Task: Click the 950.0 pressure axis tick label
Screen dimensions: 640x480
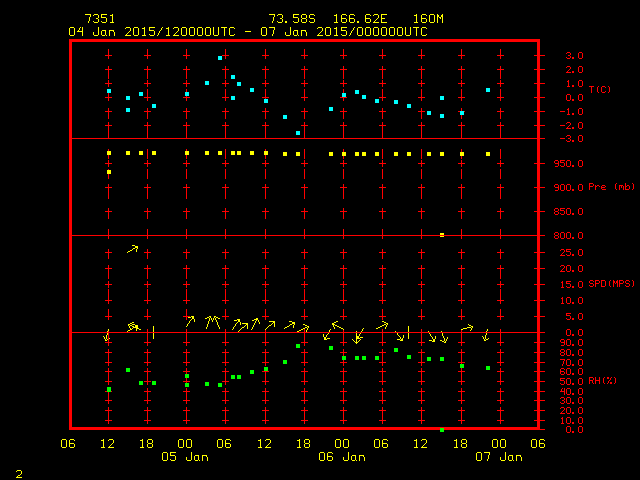Action: coord(567,163)
